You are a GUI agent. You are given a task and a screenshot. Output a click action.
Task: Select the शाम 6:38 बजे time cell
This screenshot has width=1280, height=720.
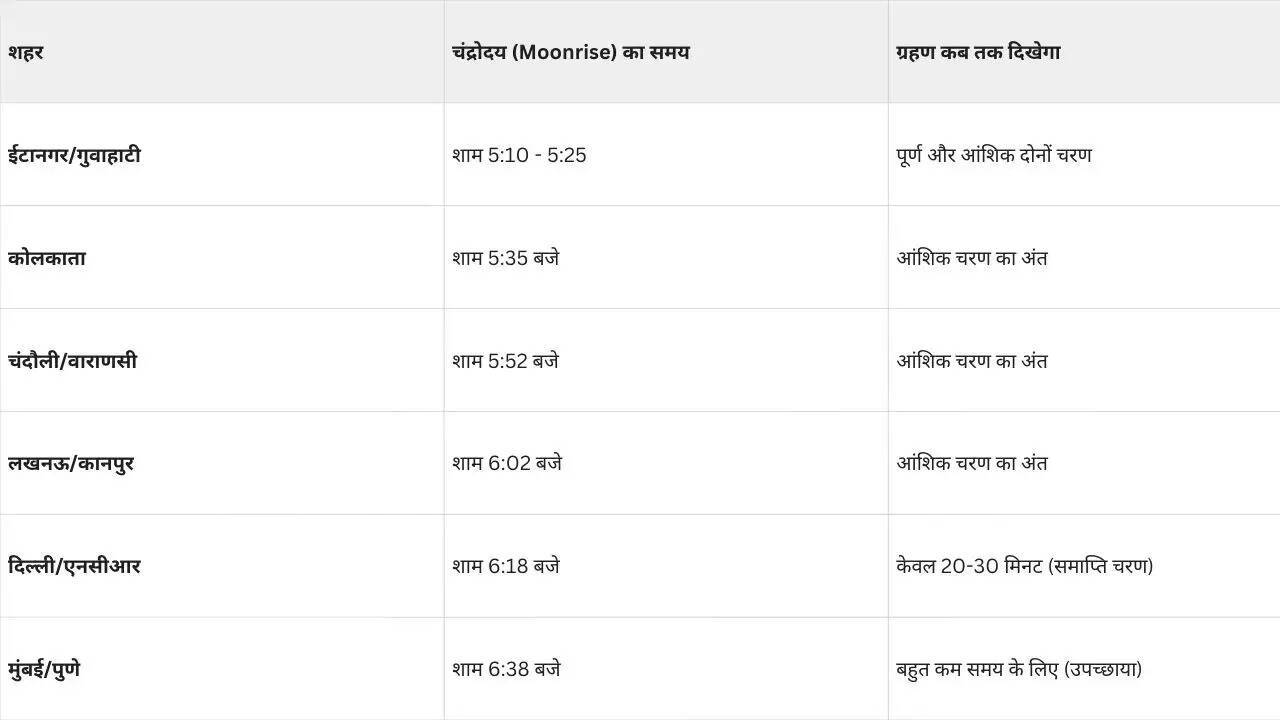pos(506,669)
